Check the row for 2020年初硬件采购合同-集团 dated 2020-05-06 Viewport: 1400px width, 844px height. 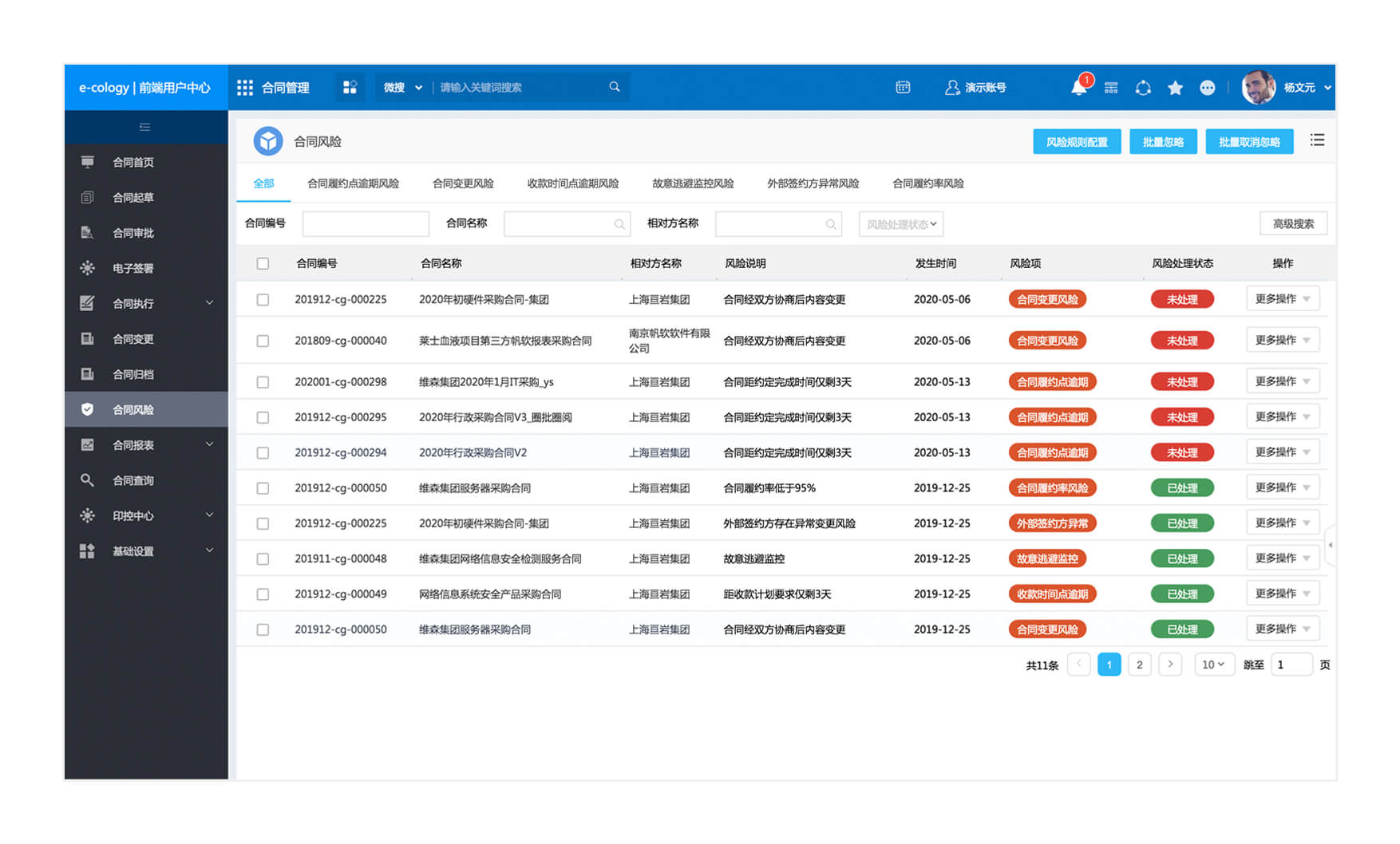click(263, 300)
